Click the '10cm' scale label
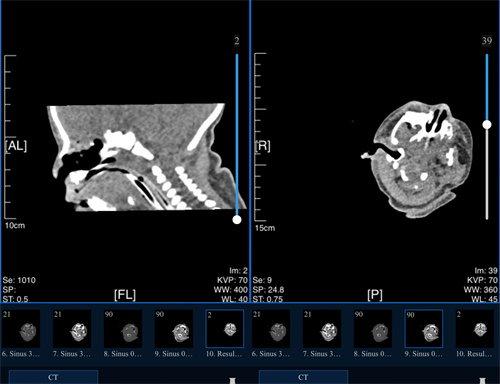 coord(15,225)
